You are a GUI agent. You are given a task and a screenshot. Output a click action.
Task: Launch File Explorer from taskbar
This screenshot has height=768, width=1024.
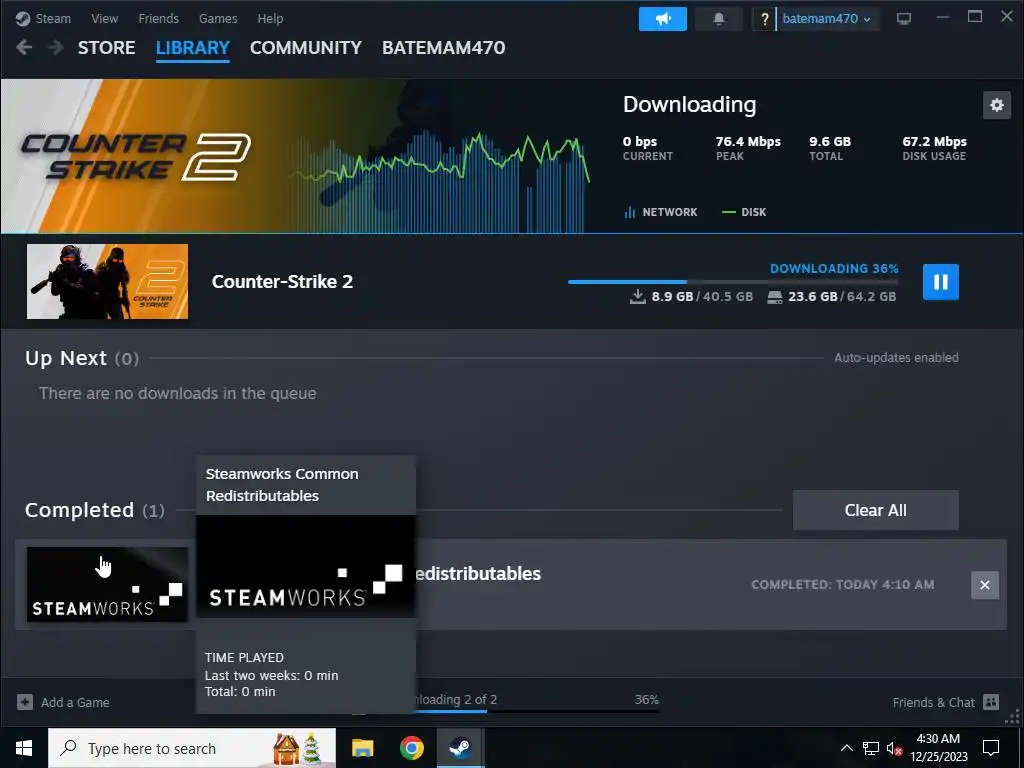(x=362, y=748)
